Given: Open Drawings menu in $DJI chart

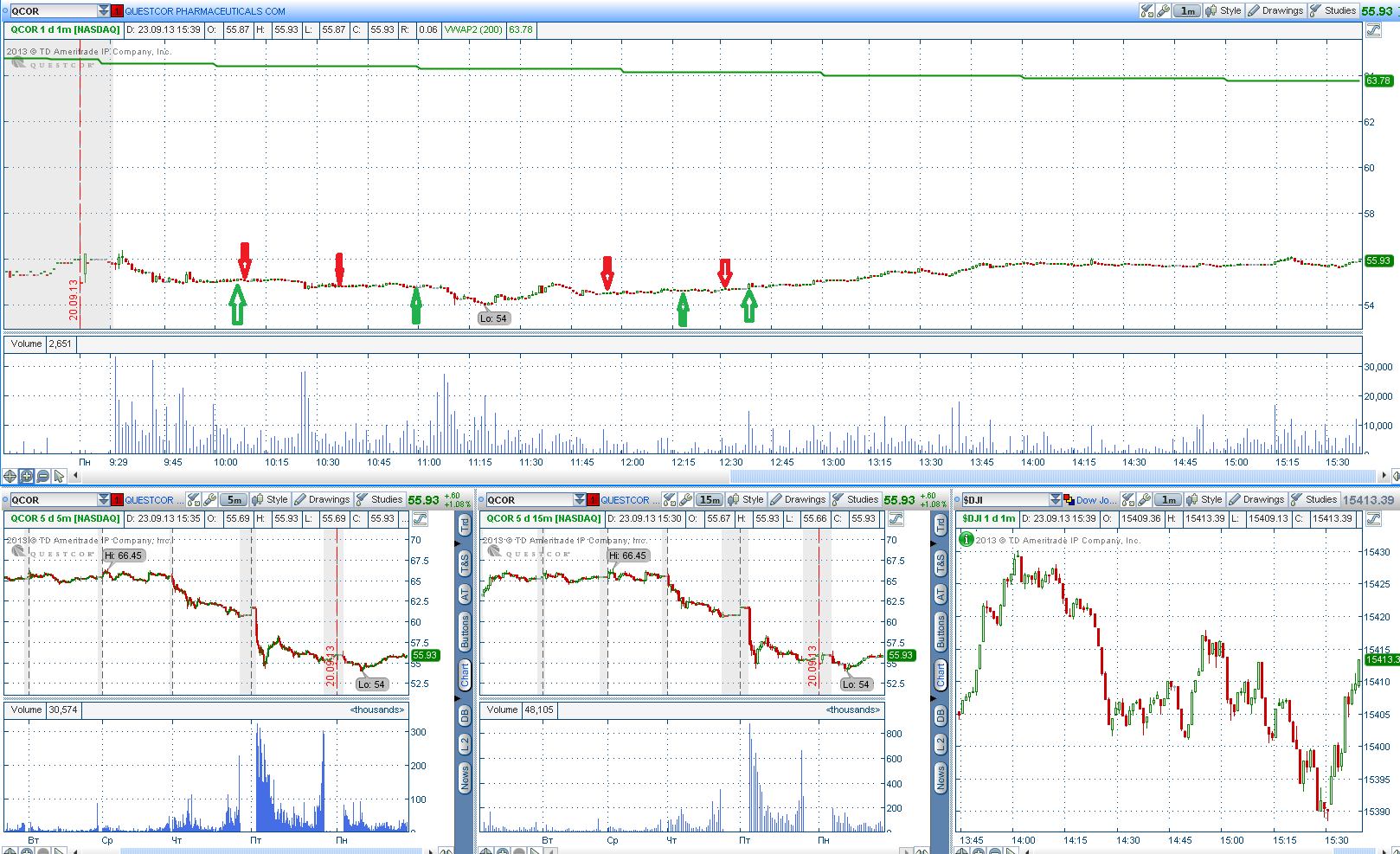Looking at the screenshot, I should [x=1256, y=500].
